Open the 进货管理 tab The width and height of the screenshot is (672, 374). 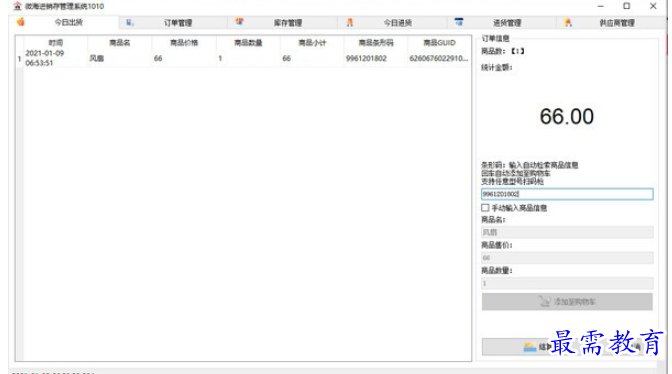507,23
